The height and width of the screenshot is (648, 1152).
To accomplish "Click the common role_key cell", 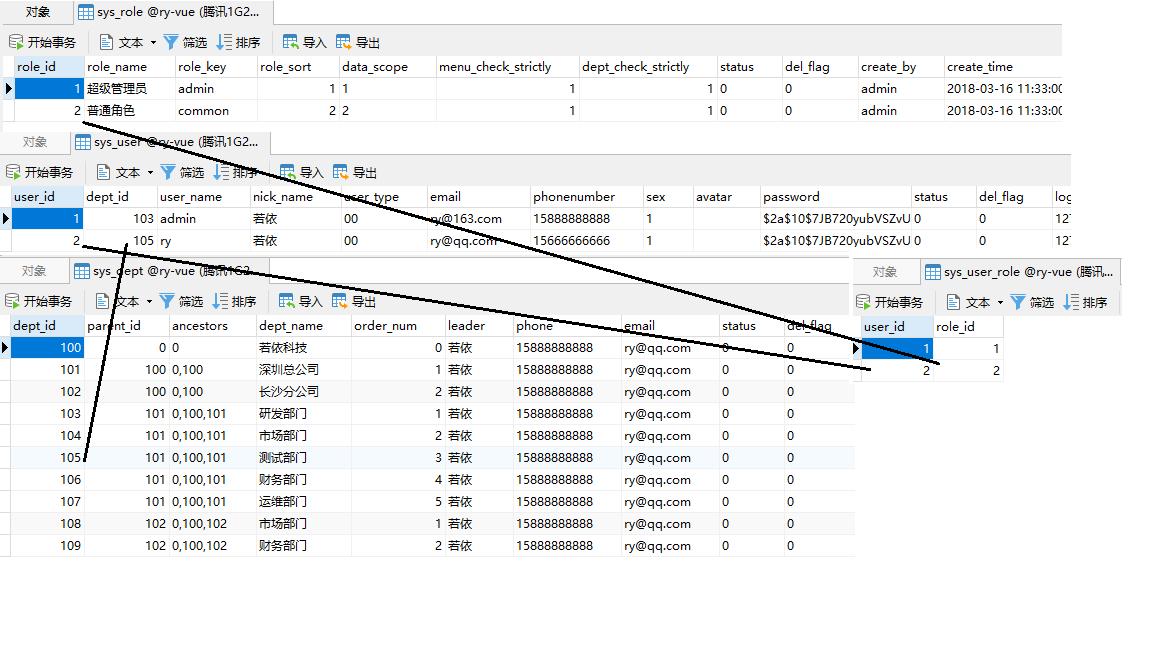I will click(x=216, y=111).
